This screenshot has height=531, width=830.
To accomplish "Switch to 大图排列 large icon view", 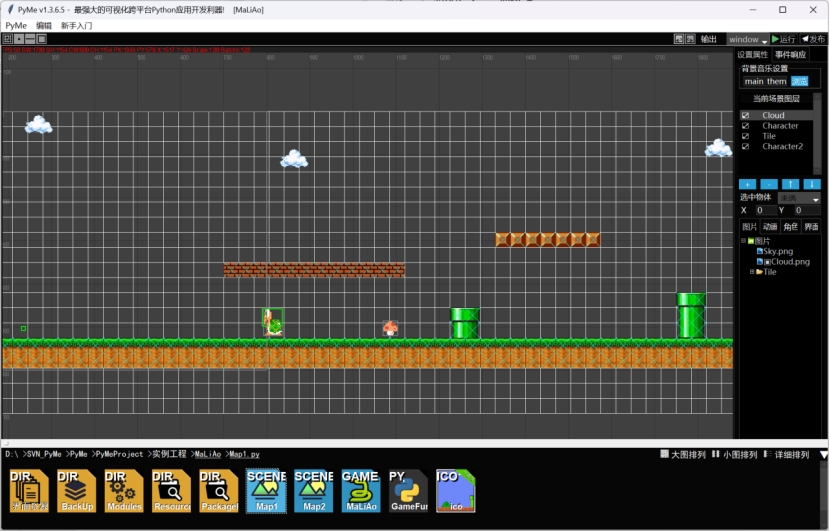I will [683, 454].
